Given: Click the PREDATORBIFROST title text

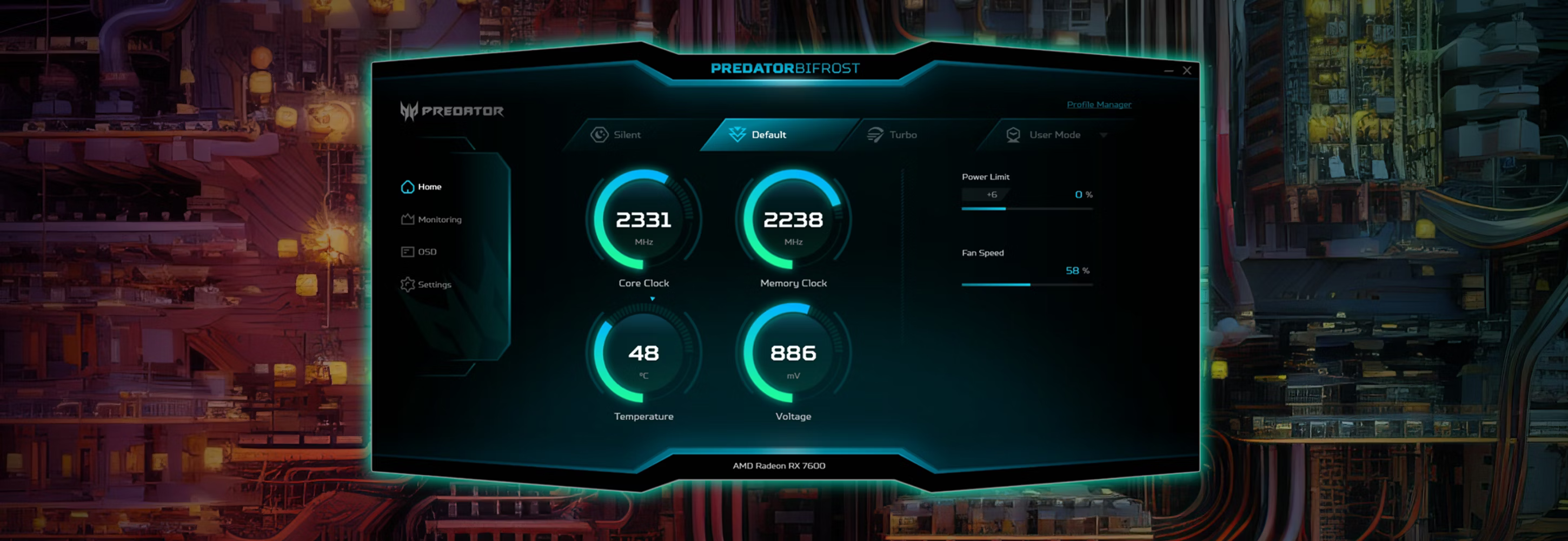Looking at the screenshot, I should (785, 68).
